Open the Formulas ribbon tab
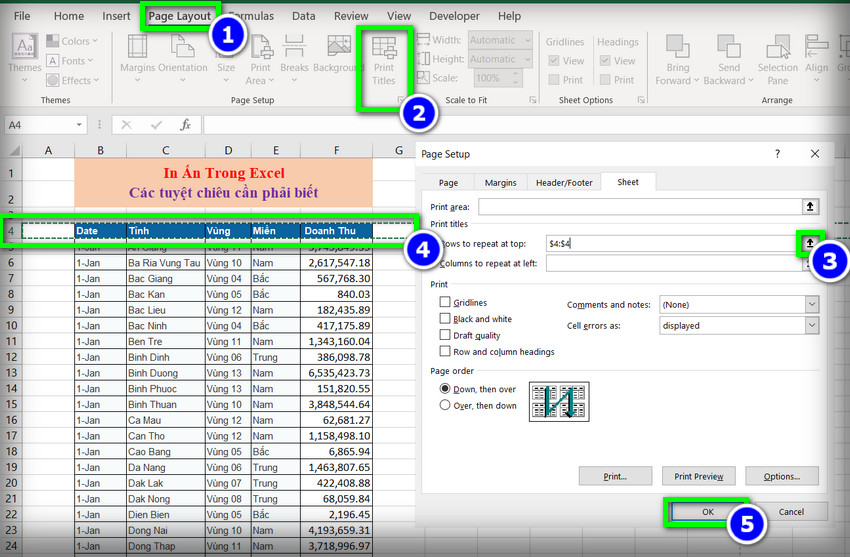Image resolution: width=850 pixels, height=557 pixels. [x=251, y=16]
